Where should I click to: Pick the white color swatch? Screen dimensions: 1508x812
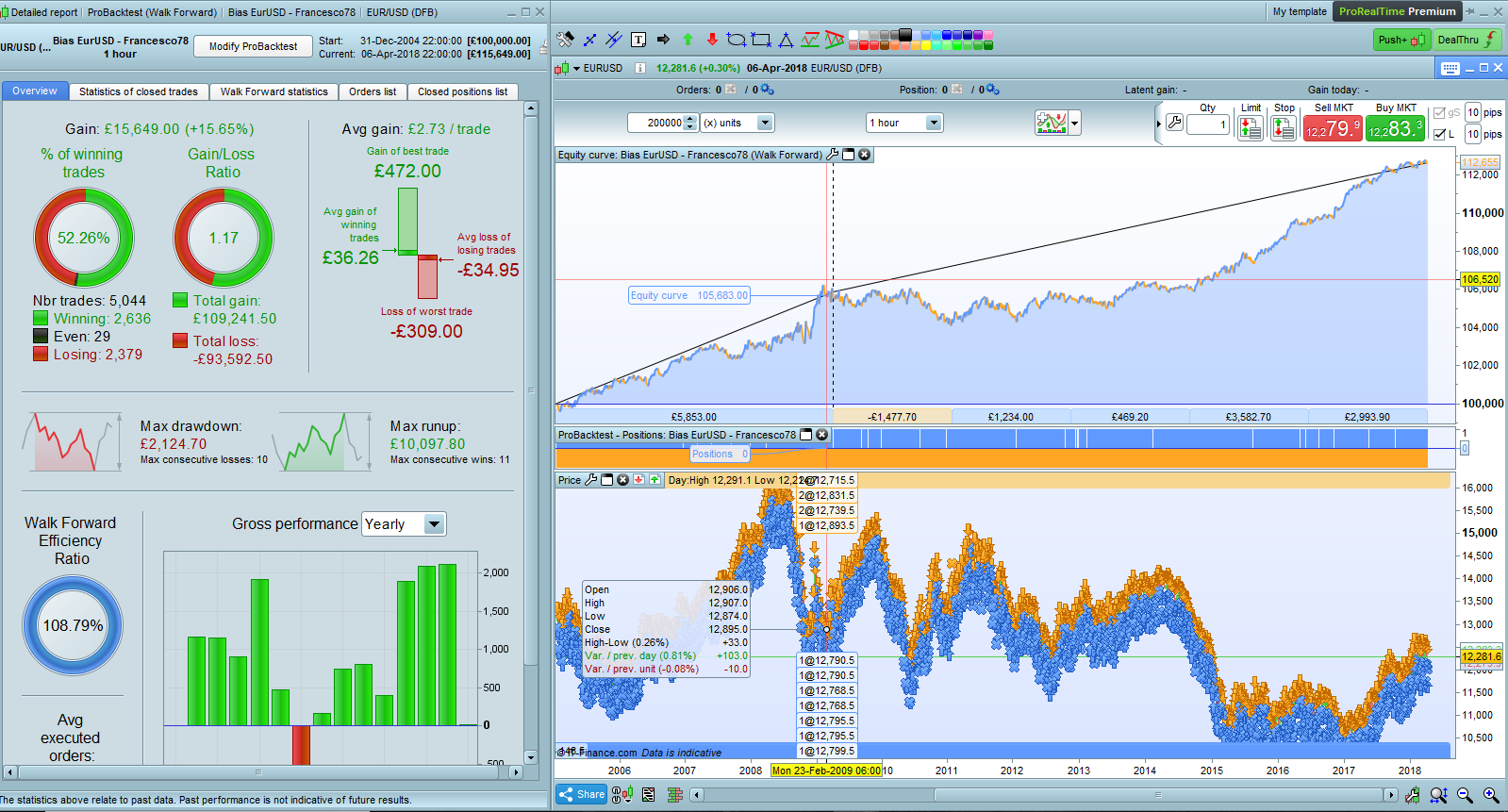coord(853,35)
